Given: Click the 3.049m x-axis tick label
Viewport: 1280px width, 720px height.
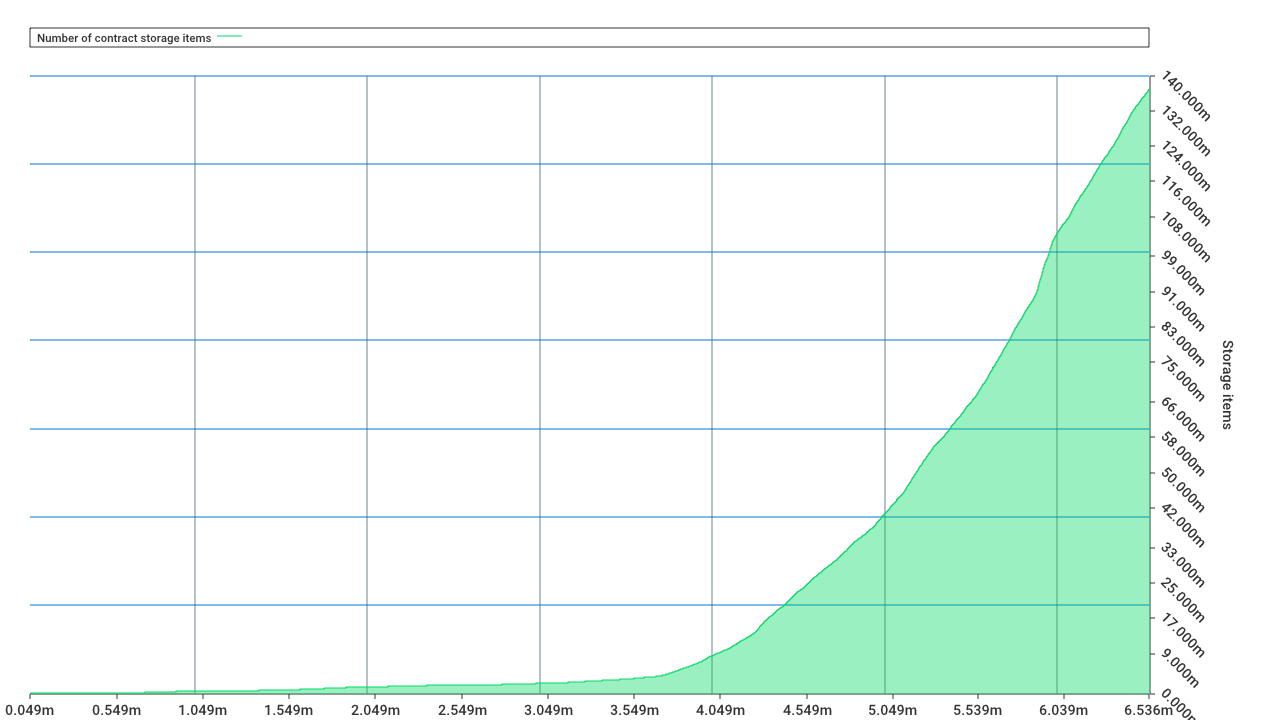Looking at the screenshot, I should click(547, 710).
